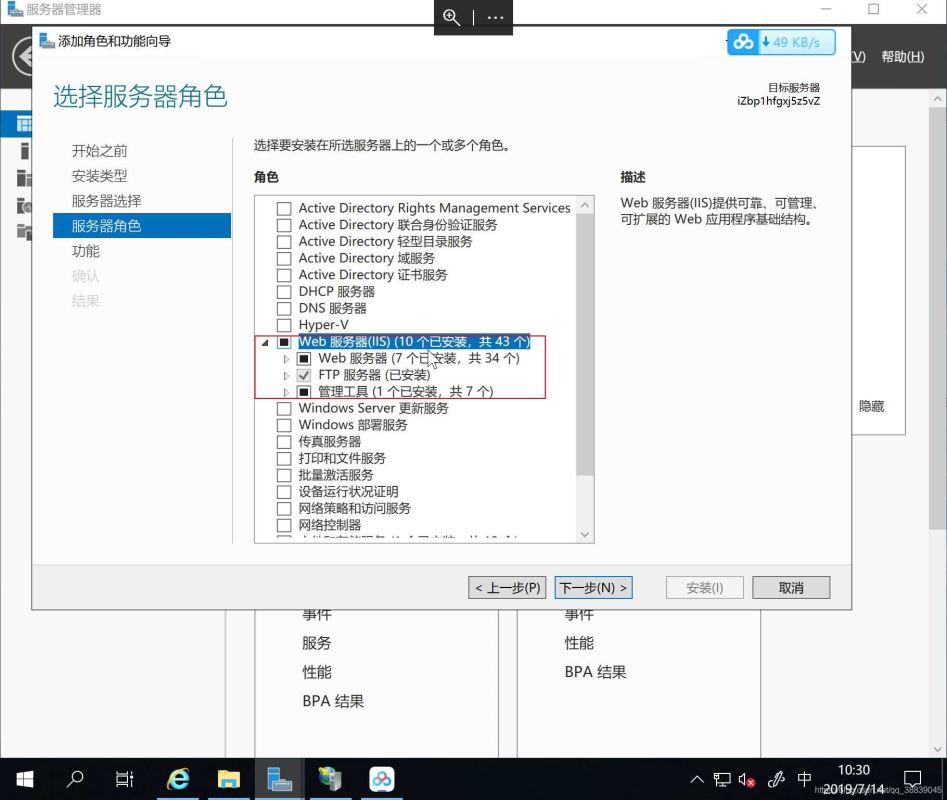The width and height of the screenshot is (947, 800).
Task: Click the roles list scrollbar thumb
Action: point(585,344)
